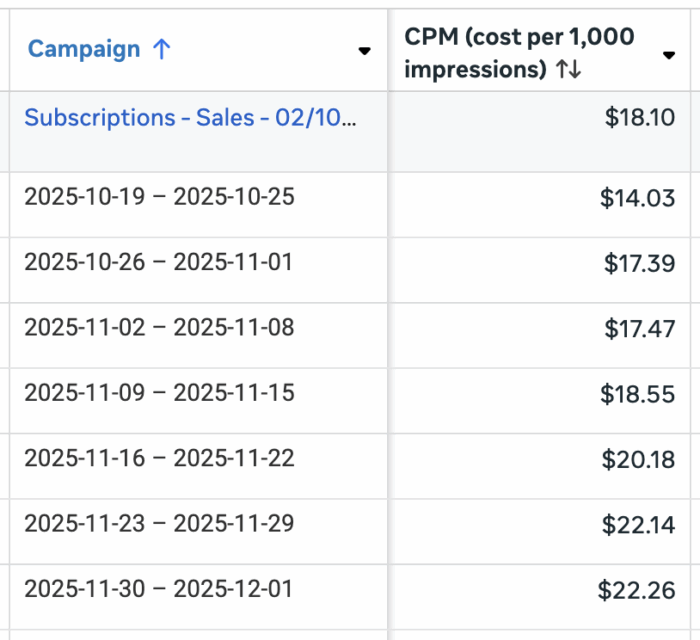
Task: Open the Subscriptions - Sales campaign link
Action: [x=190, y=117]
